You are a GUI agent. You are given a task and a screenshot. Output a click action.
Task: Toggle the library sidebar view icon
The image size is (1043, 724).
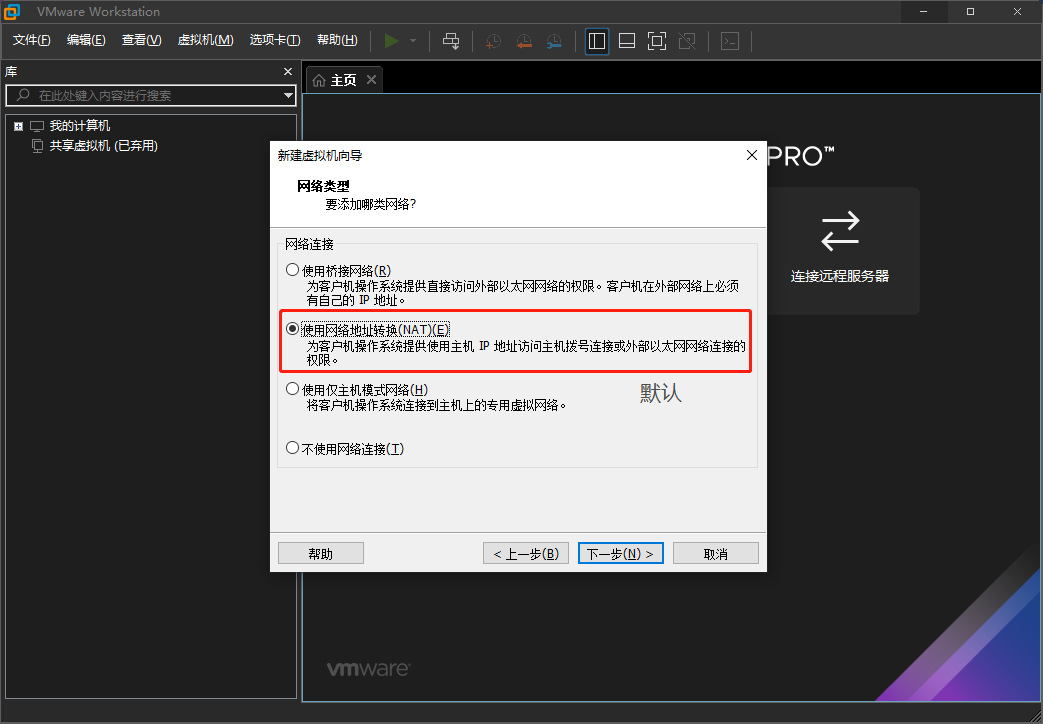(597, 41)
